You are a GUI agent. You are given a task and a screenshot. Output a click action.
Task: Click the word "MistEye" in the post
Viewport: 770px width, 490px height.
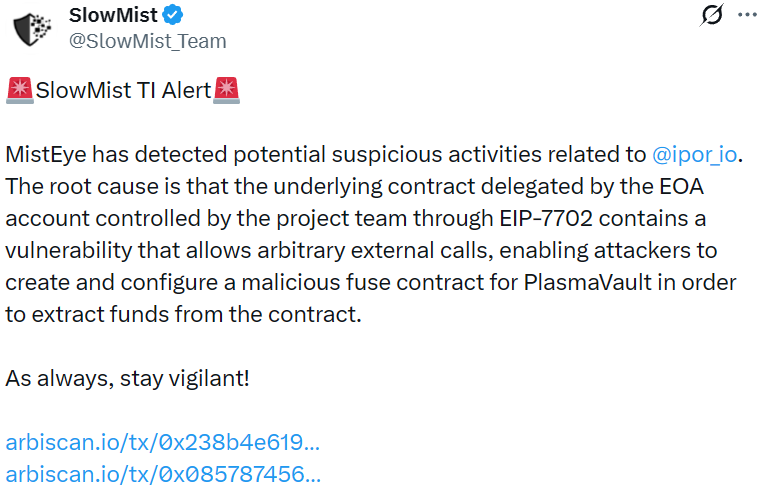coord(45,155)
